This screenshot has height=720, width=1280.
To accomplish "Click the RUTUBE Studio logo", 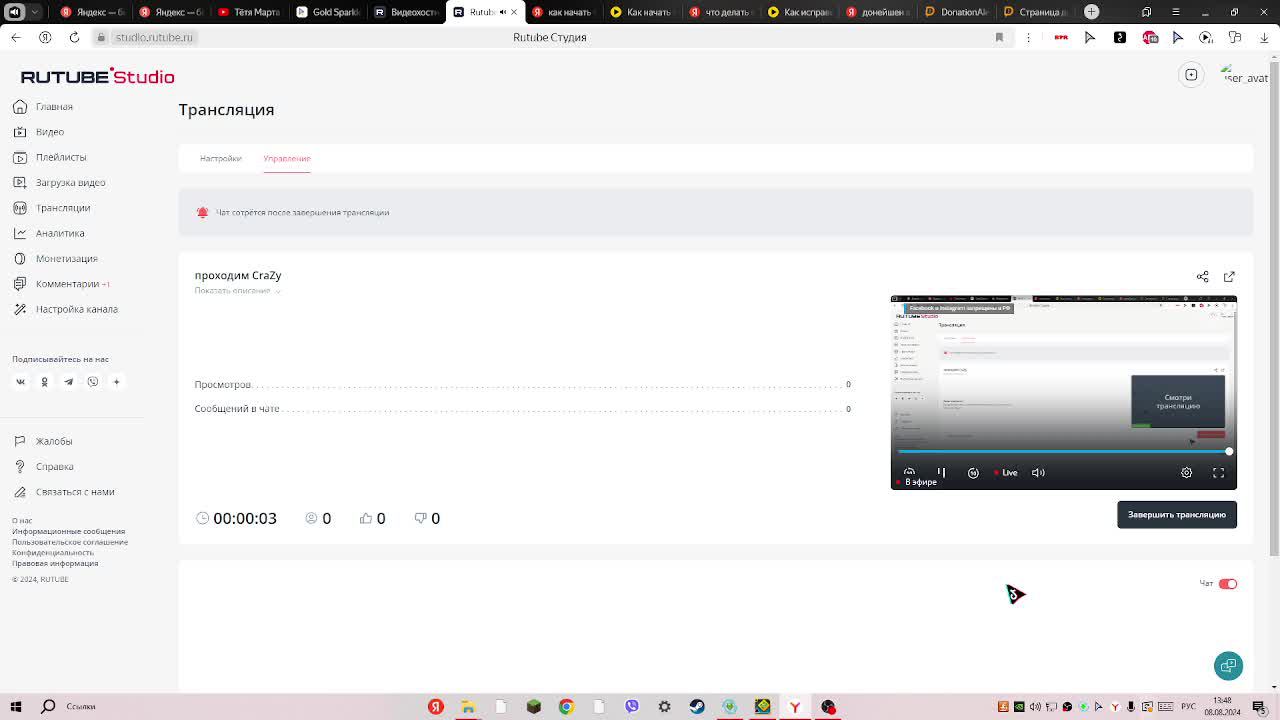I will coord(97,77).
